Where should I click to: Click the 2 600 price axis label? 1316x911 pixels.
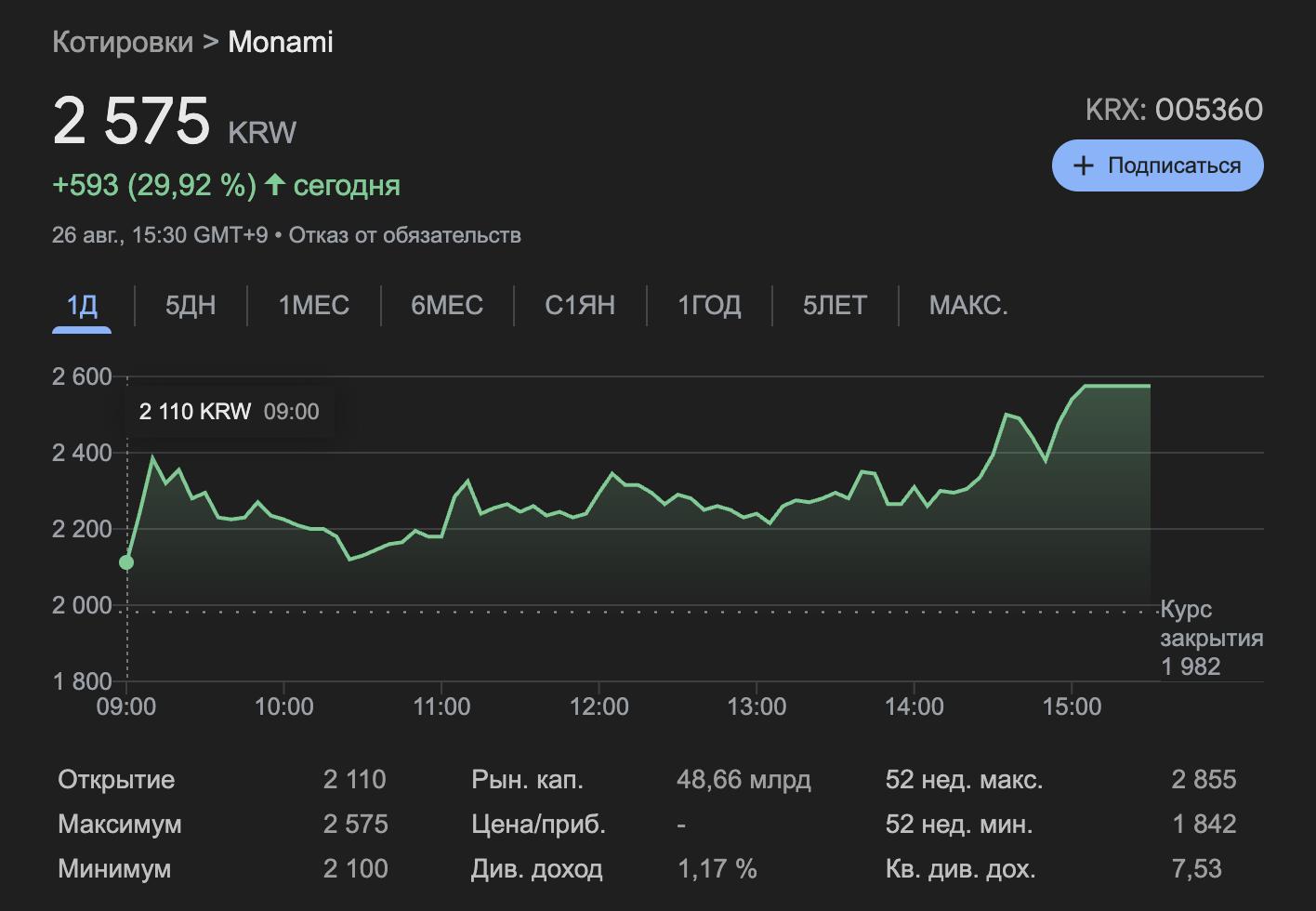click(x=82, y=376)
